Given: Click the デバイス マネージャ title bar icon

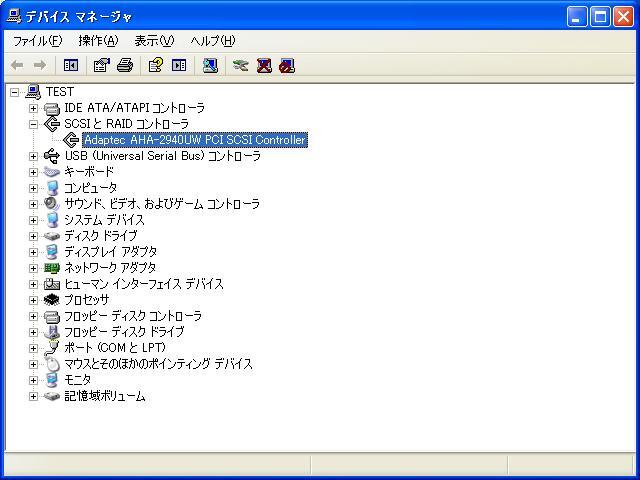Looking at the screenshot, I should (14, 16).
